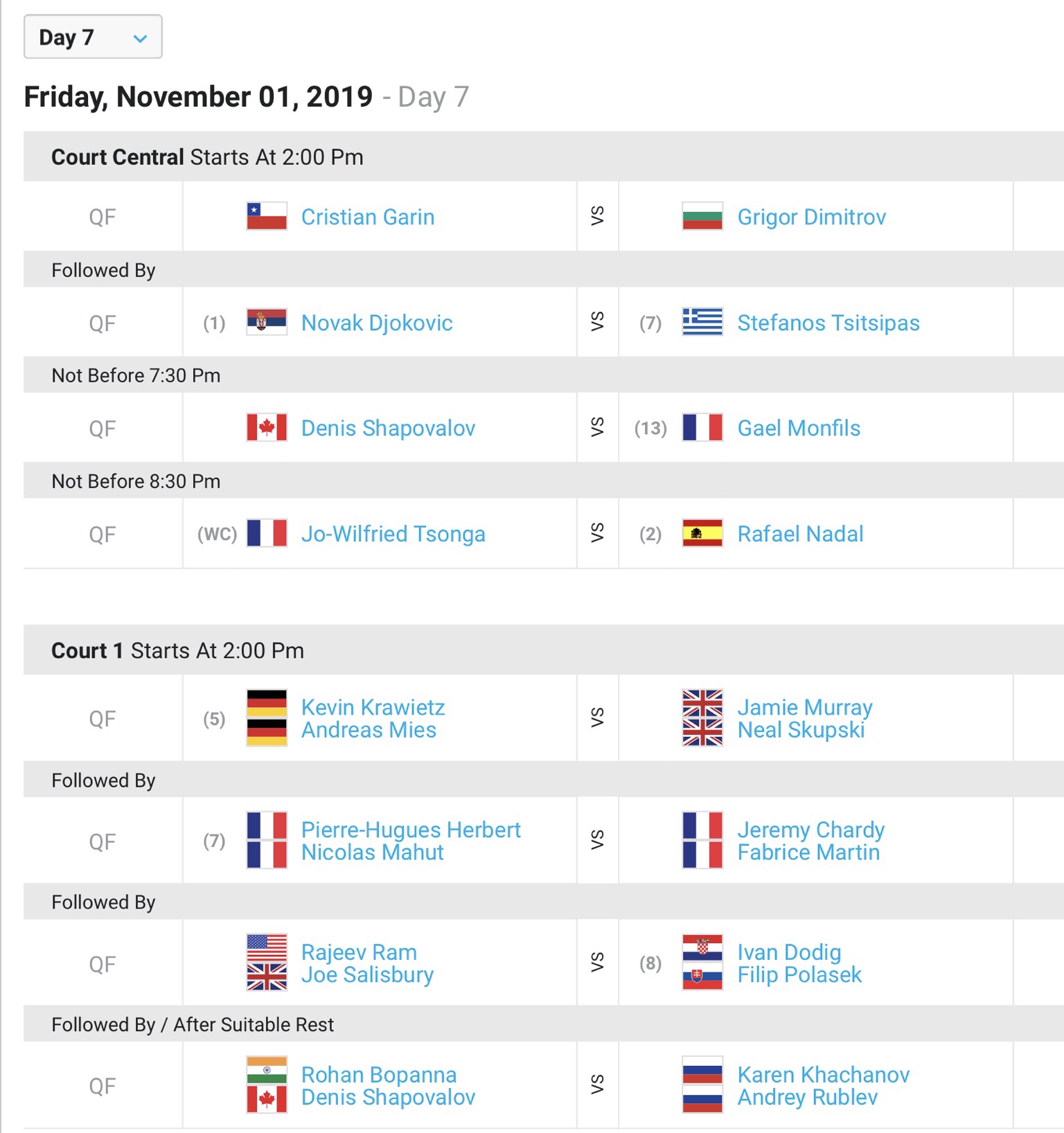
Task: Open the Day 7 dropdown selector
Action: click(93, 37)
